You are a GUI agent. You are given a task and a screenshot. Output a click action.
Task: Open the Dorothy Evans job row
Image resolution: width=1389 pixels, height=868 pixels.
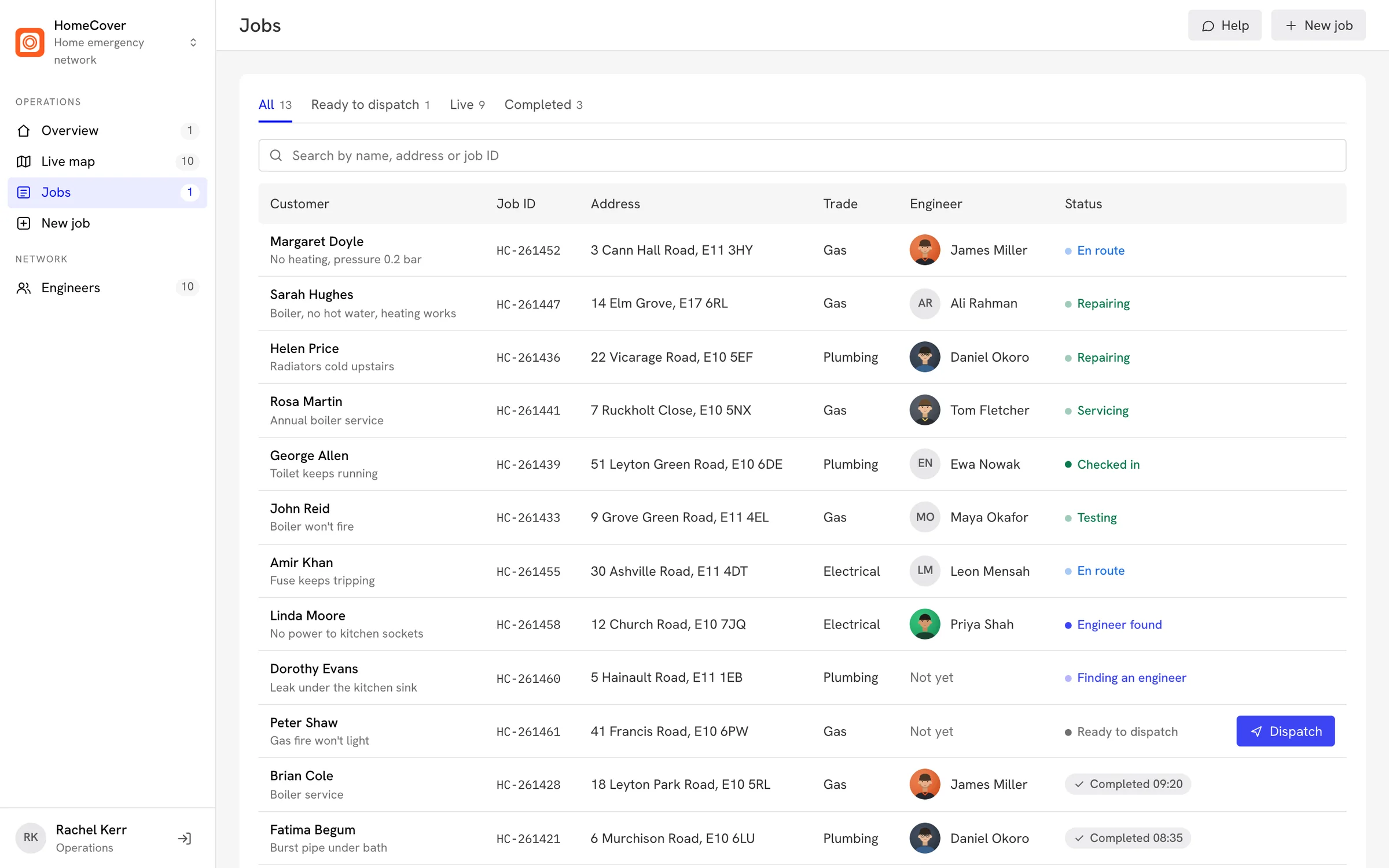802,678
